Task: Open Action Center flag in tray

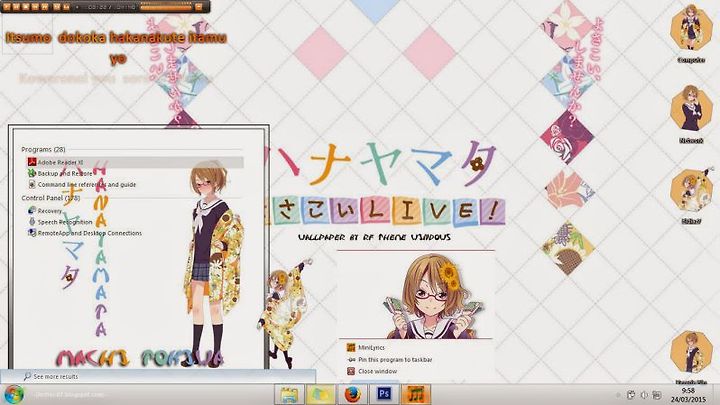Action: [x=631, y=394]
